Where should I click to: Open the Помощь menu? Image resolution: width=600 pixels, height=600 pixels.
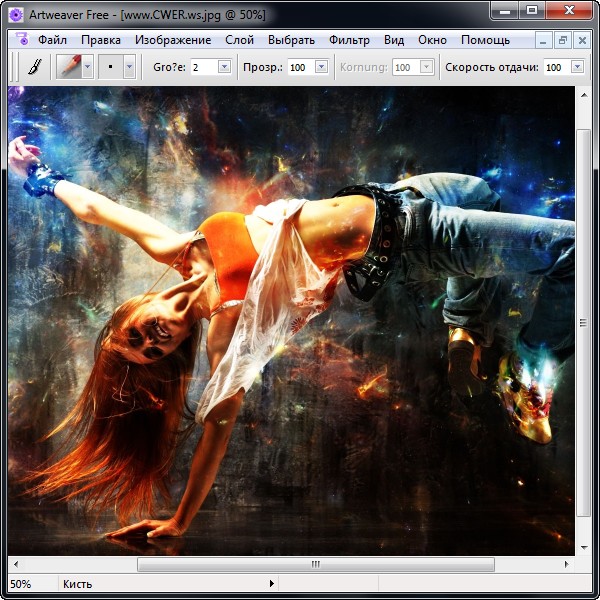click(485, 40)
